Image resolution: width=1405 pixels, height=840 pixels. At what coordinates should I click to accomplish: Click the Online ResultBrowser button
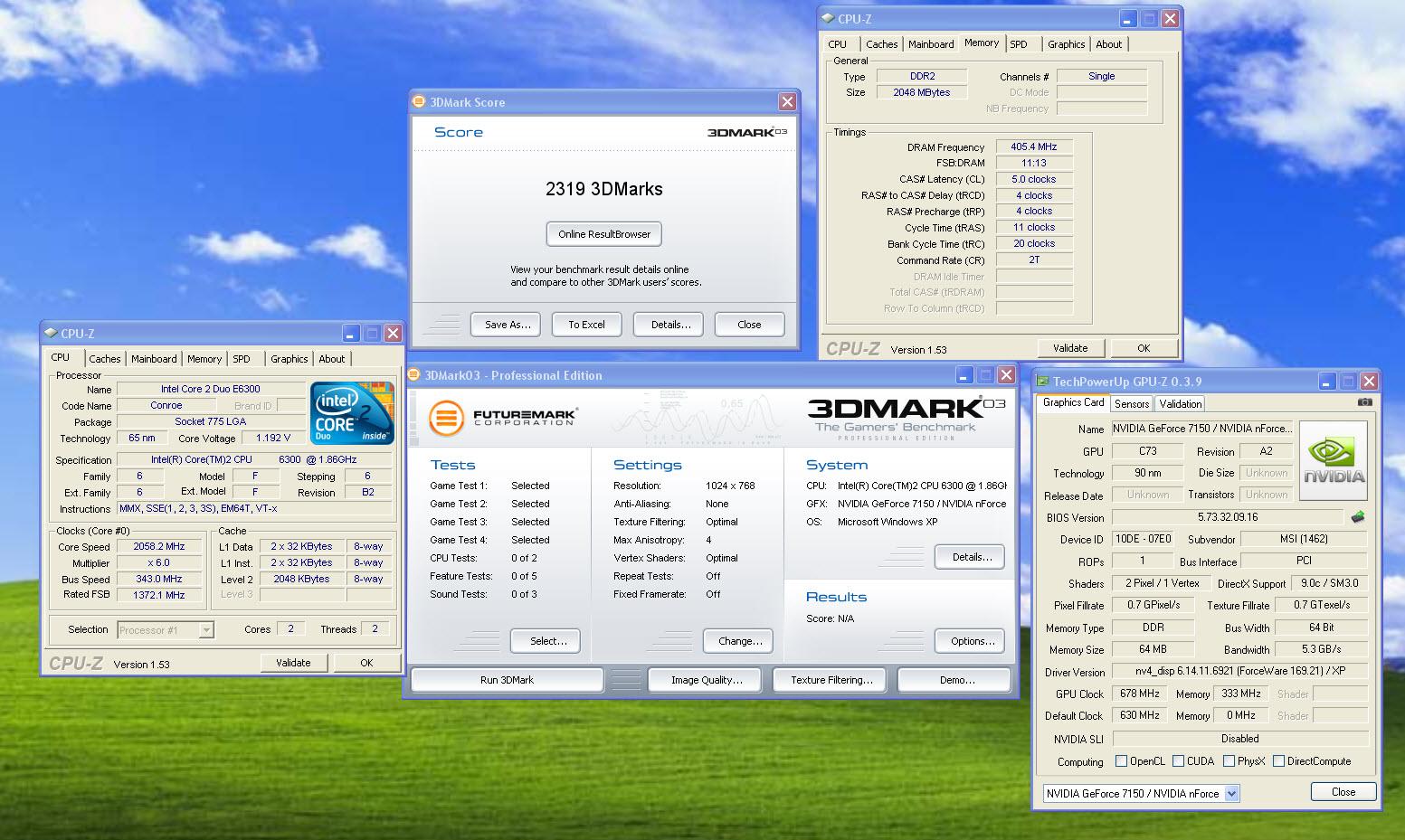tap(604, 234)
